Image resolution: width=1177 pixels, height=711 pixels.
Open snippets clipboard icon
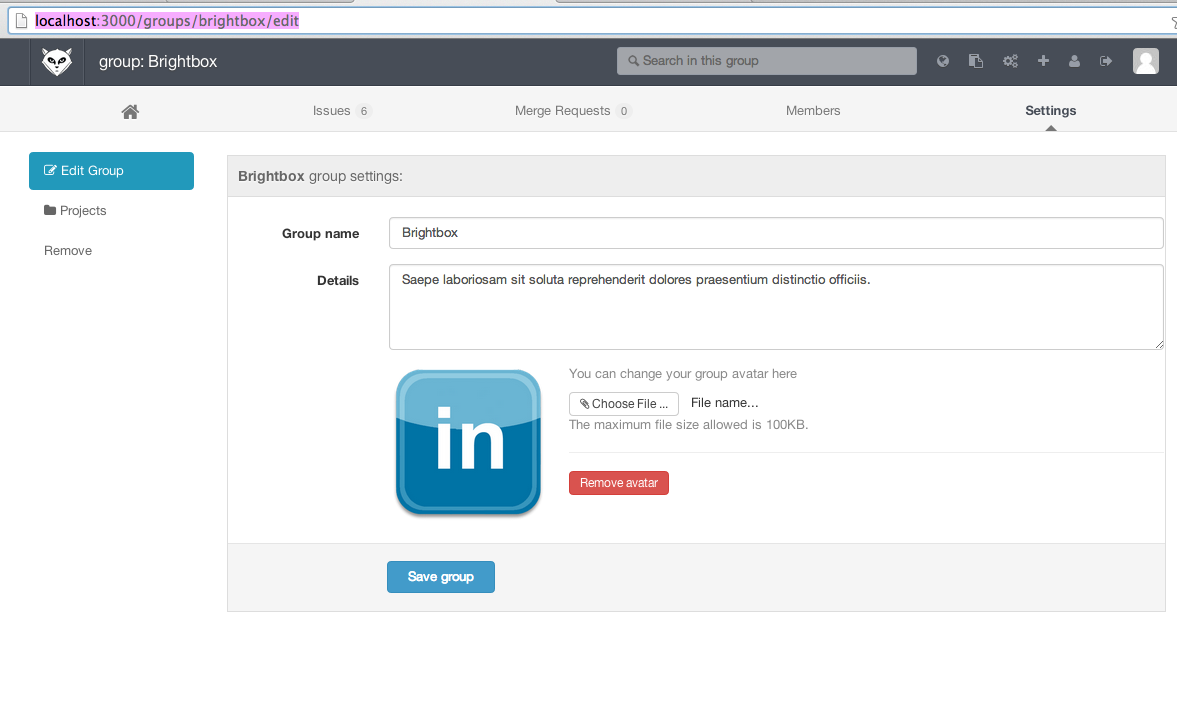click(976, 61)
